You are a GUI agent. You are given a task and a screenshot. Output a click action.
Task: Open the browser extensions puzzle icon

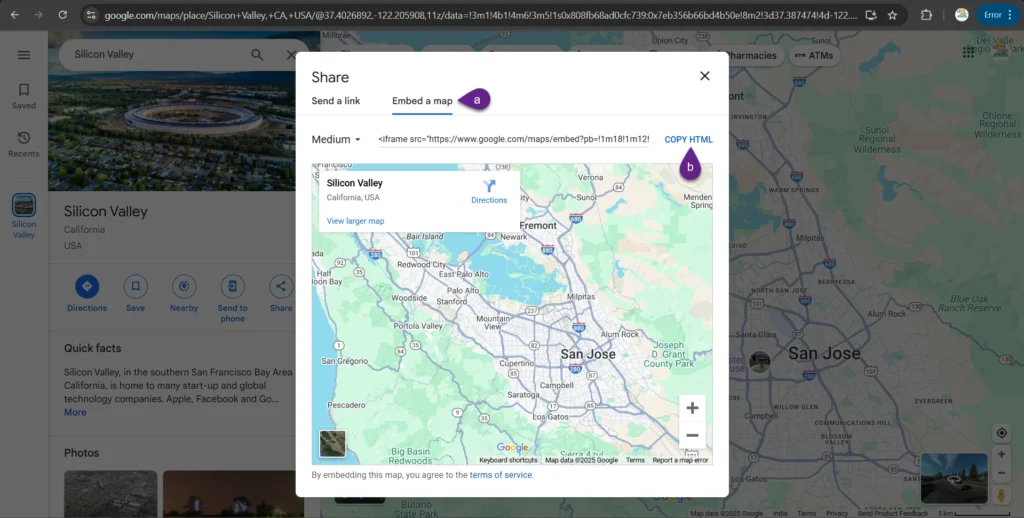pyautogui.click(x=926, y=14)
